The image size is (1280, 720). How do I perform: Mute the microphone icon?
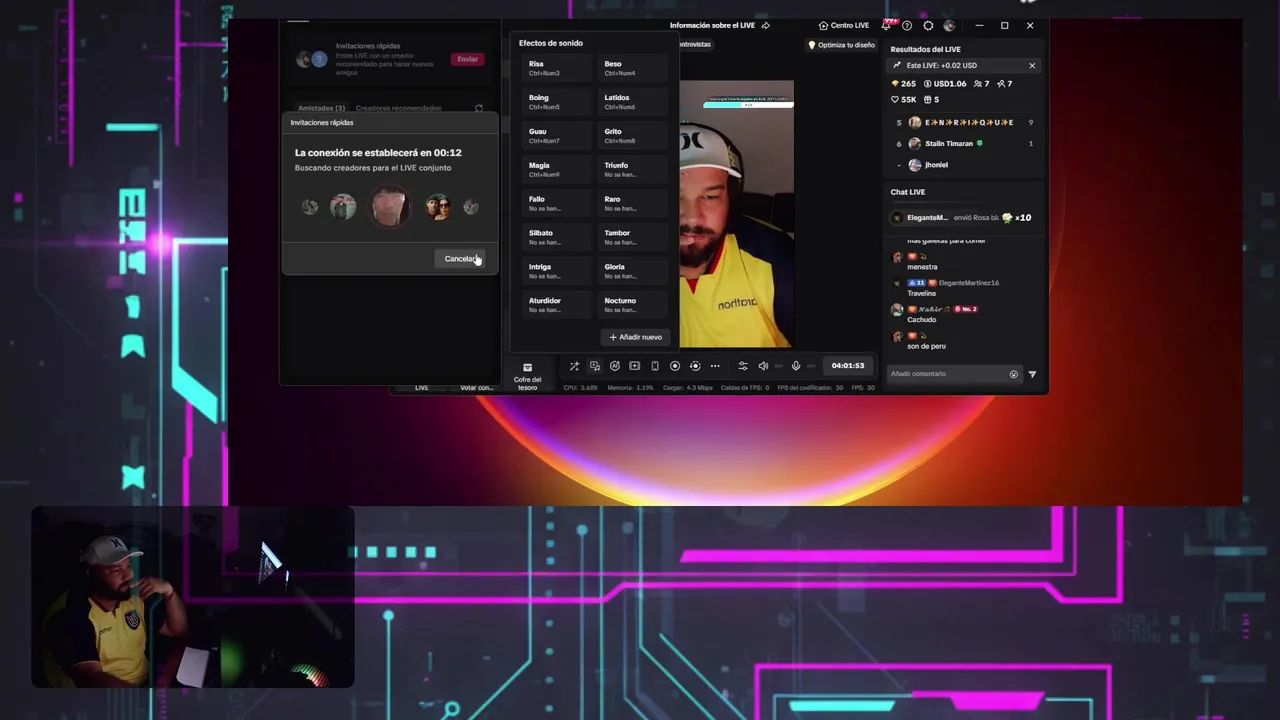pos(796,366)
